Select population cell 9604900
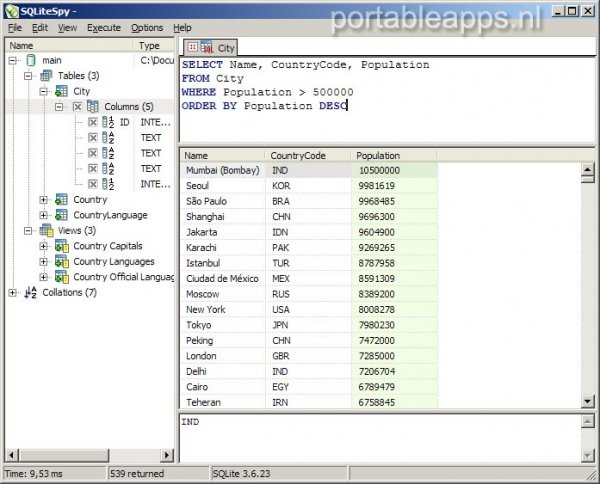The image size is (600, 484). pos(394,232)
